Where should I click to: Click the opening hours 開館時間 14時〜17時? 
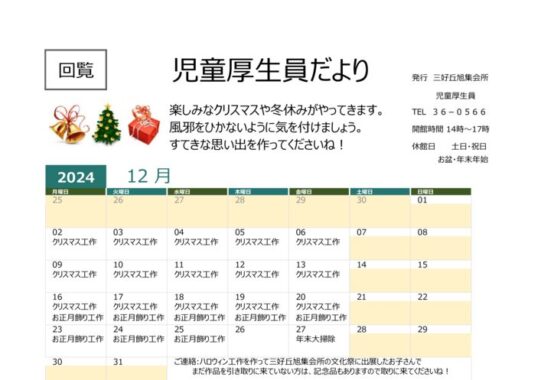(450, 129)
